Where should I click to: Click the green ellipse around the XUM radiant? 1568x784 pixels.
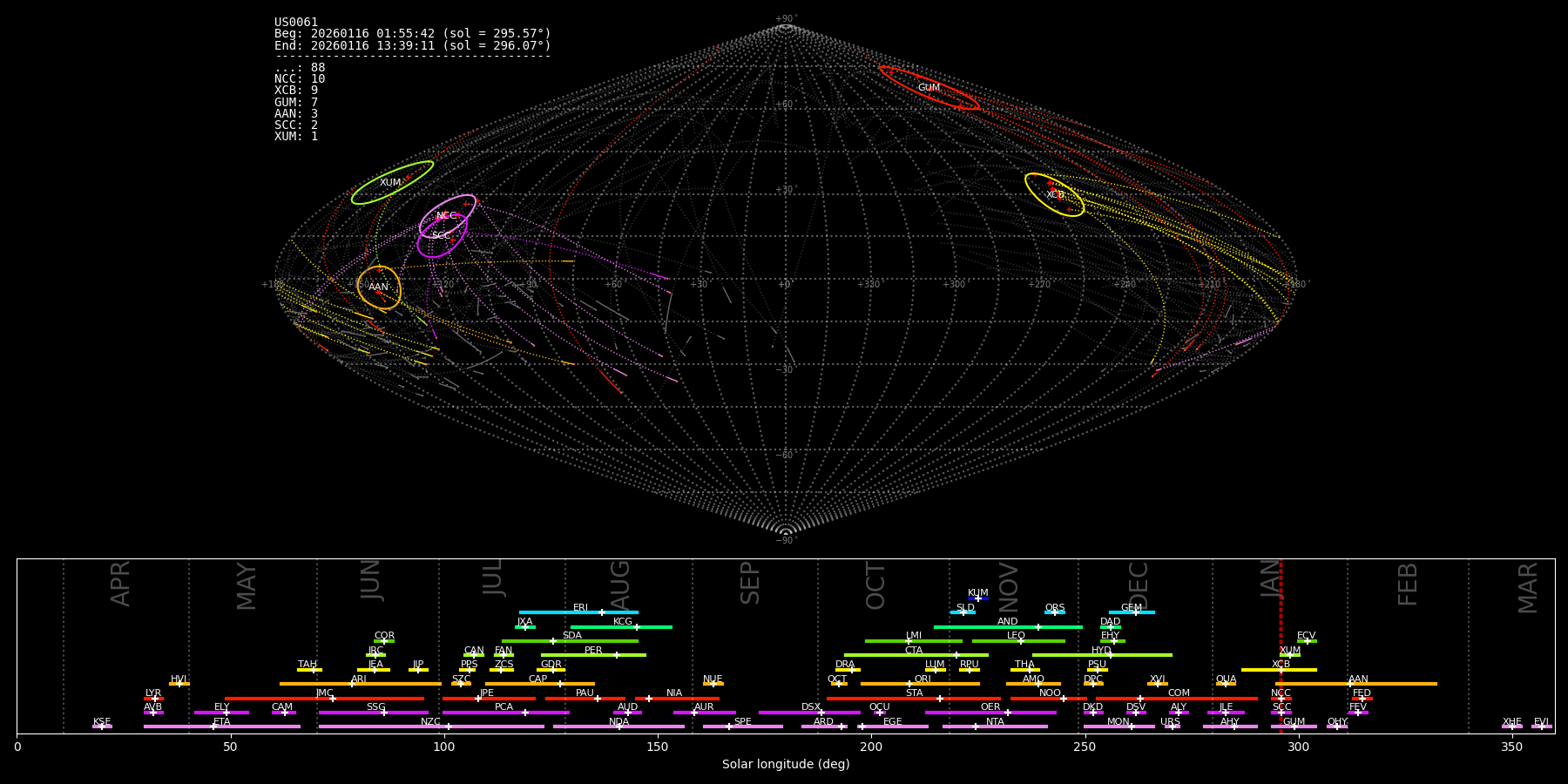point(393,183)
